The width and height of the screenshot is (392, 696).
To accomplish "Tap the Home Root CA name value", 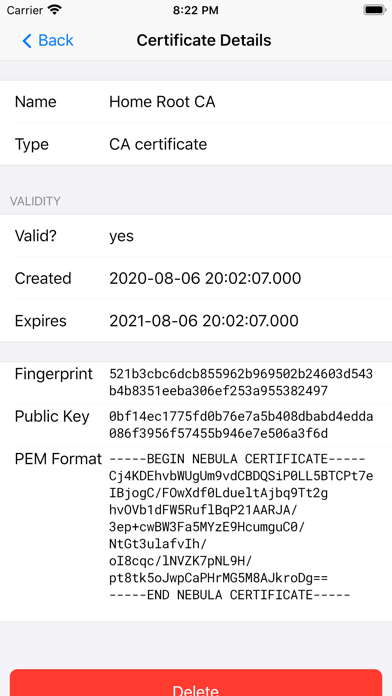I will click(x=162, y=102).
